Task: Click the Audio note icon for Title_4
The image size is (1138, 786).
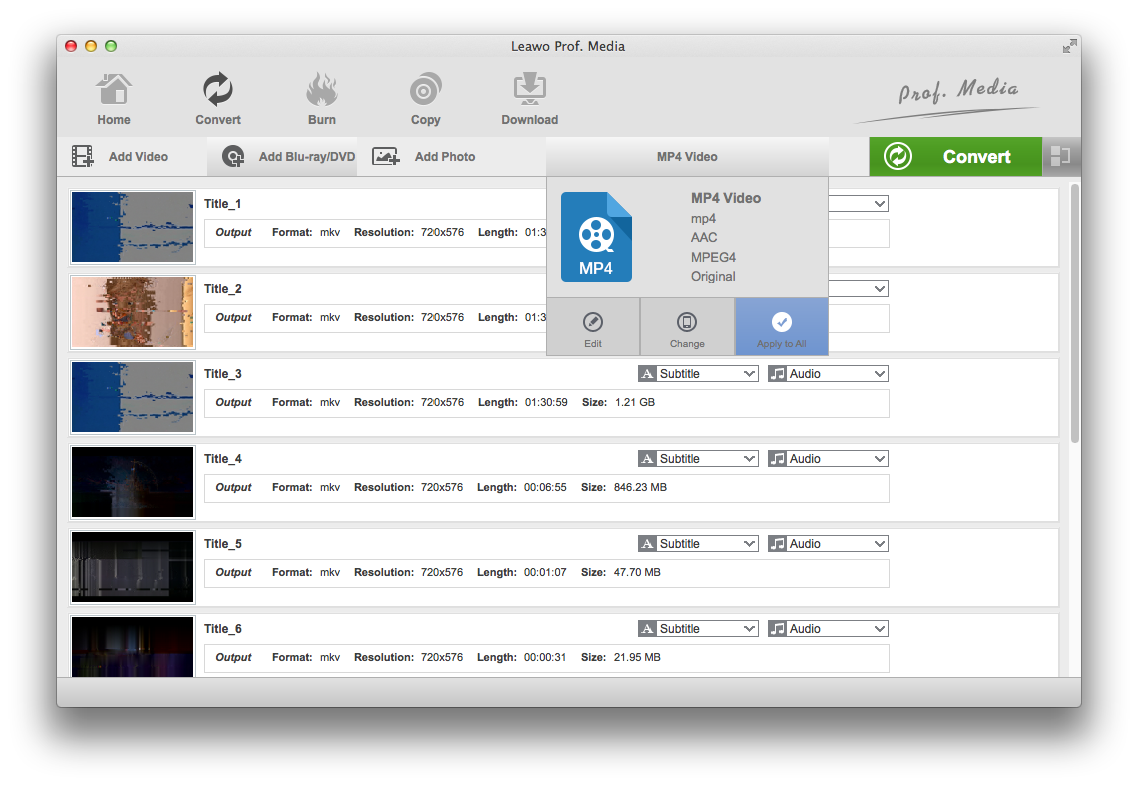Action: pos(777,459)
